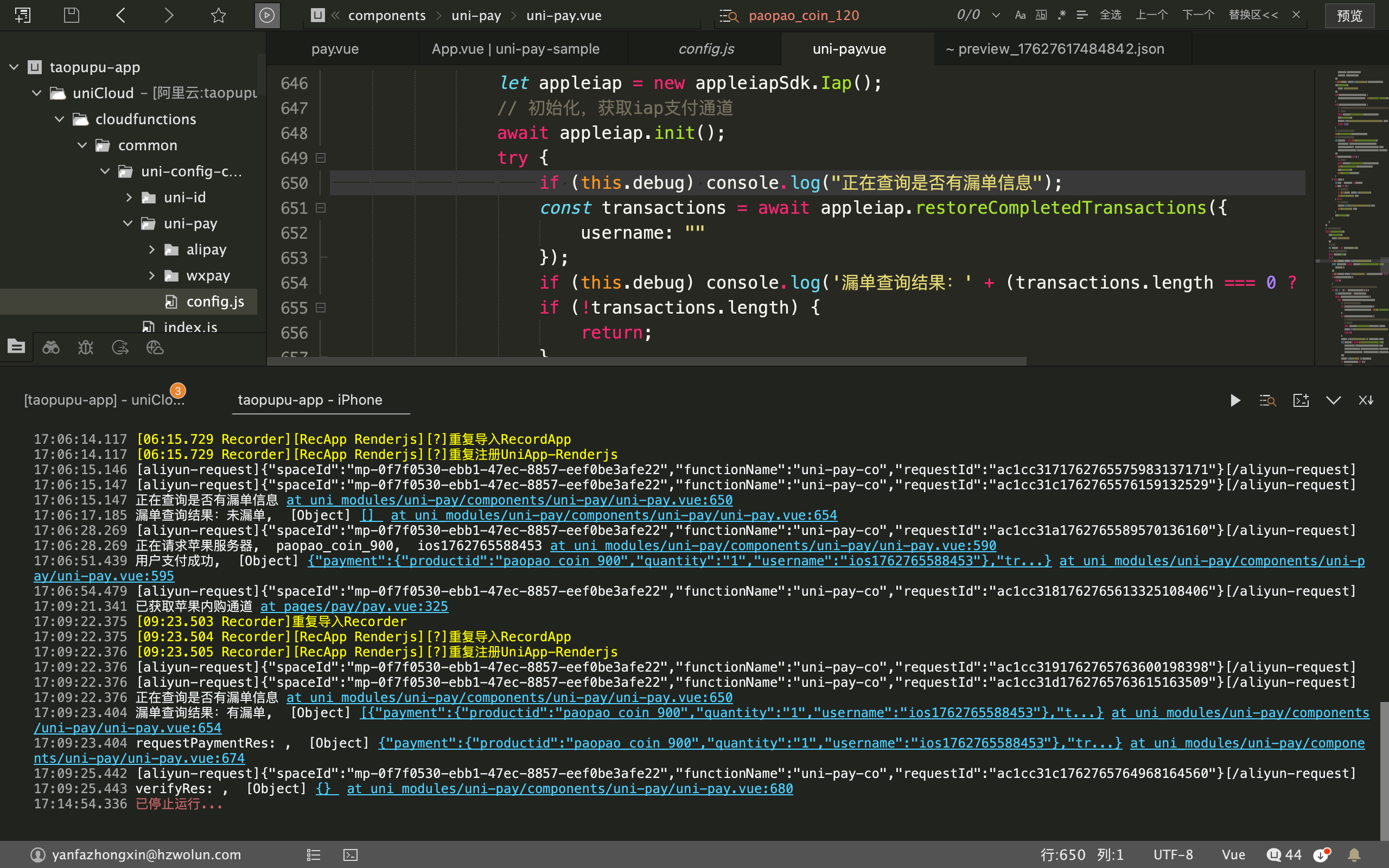Click the console rerun play button
Viewport: 1389px width, 868px height.
coord(1235,400)
